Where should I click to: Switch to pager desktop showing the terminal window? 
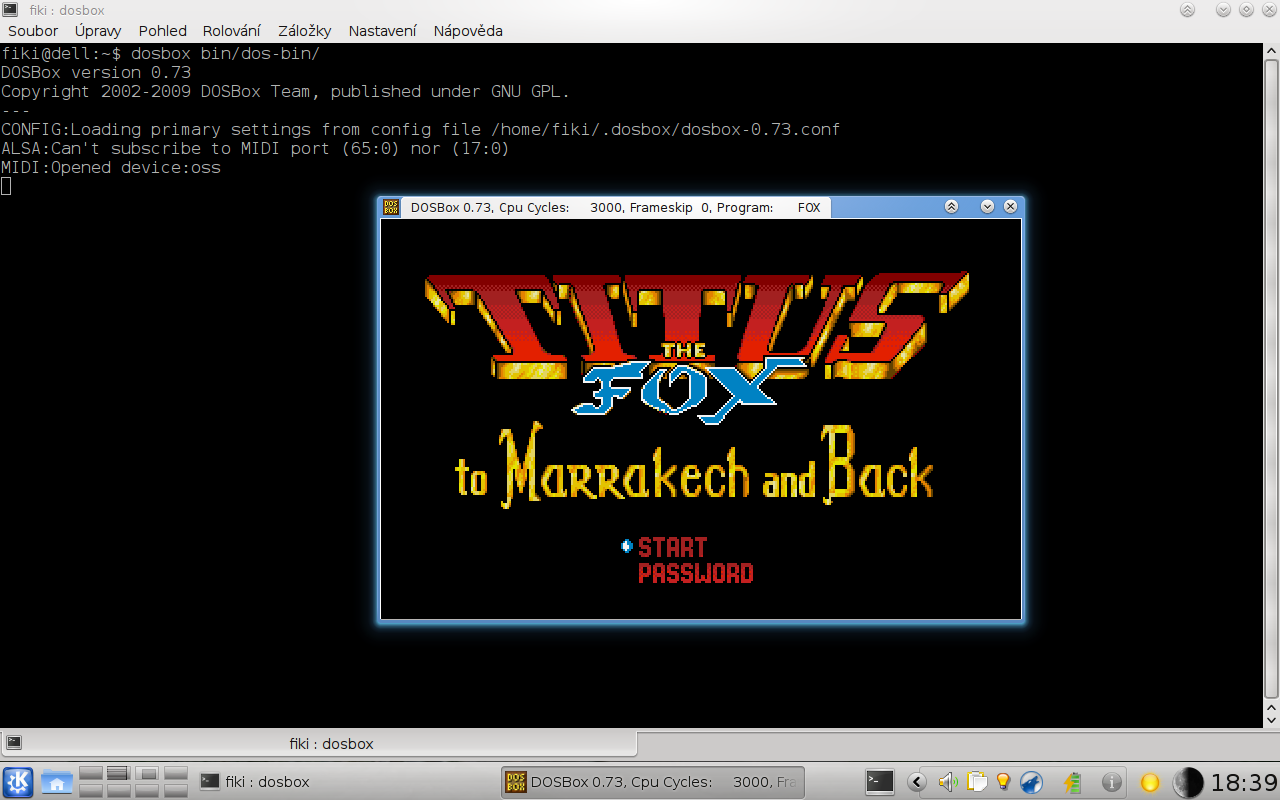point(119,773)
